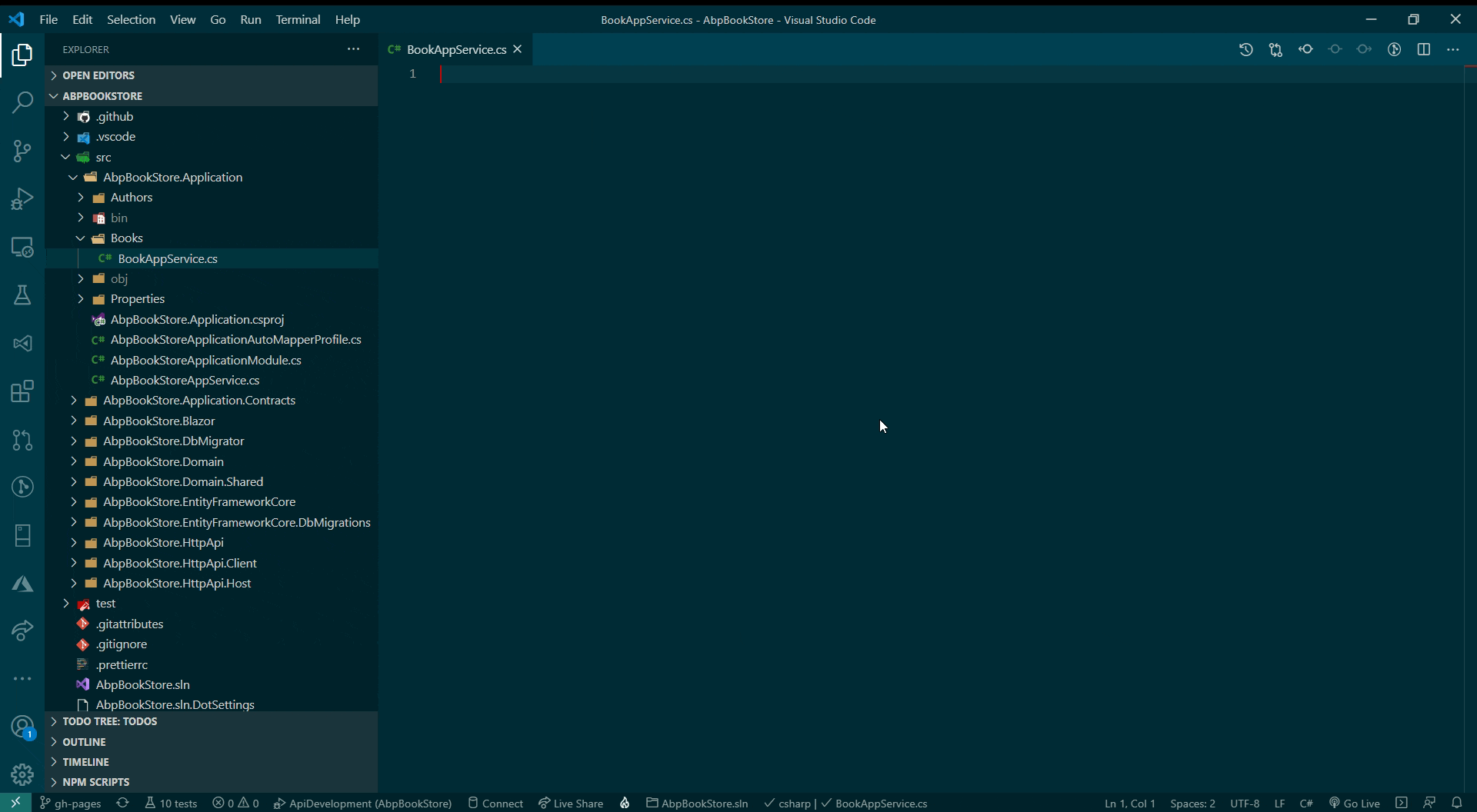Screen dimensions: 1477x812
Task: Expand the TIMELINE section
Action: [x=212, y=762]
